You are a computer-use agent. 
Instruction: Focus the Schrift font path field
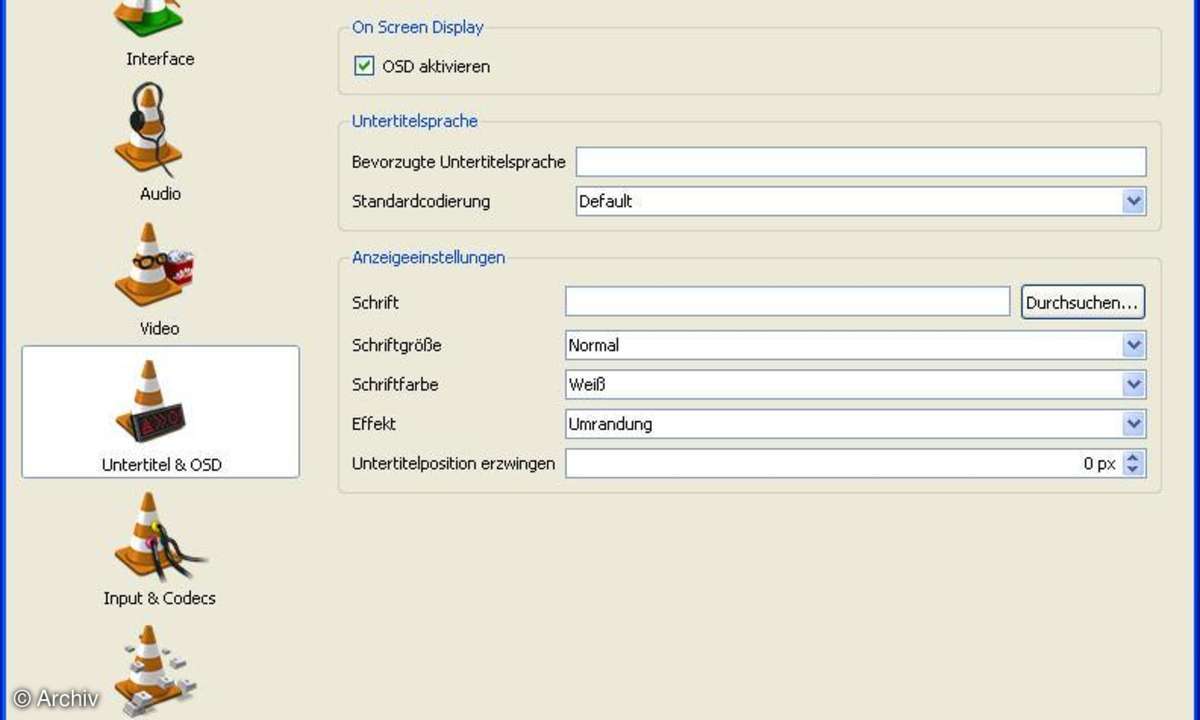tap(788, 301)
